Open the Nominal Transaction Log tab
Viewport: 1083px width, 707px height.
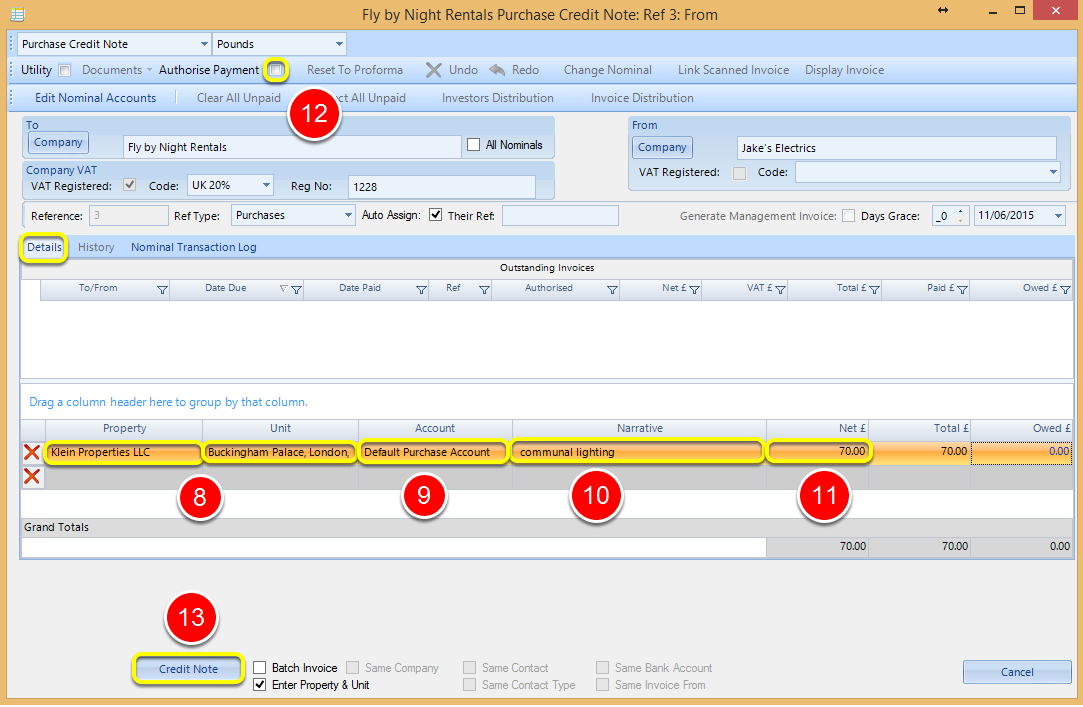(x=193, y=247)
